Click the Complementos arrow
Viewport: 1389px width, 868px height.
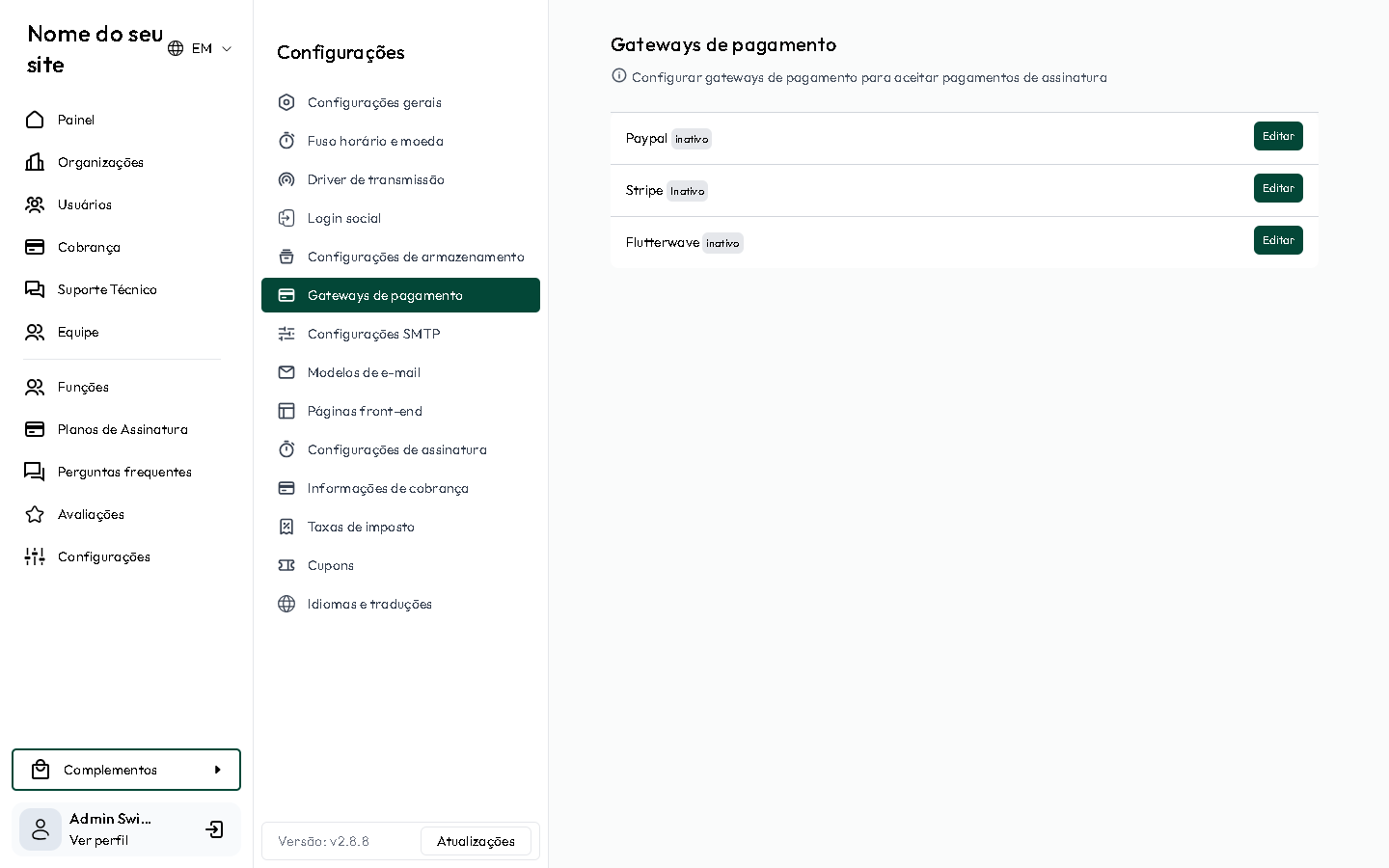point(218,770)
